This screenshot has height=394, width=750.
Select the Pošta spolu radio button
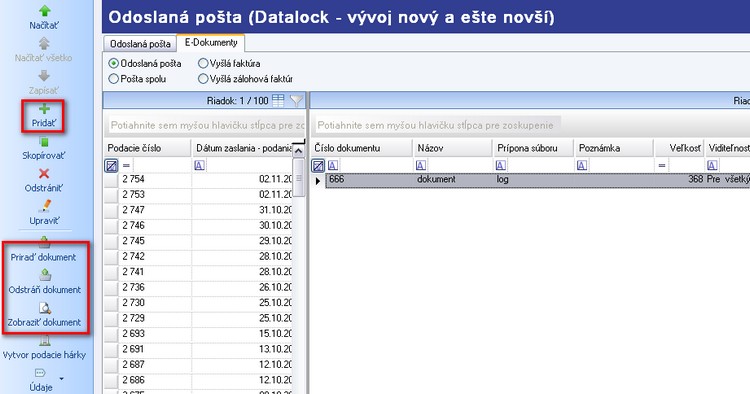pos(113,79)
